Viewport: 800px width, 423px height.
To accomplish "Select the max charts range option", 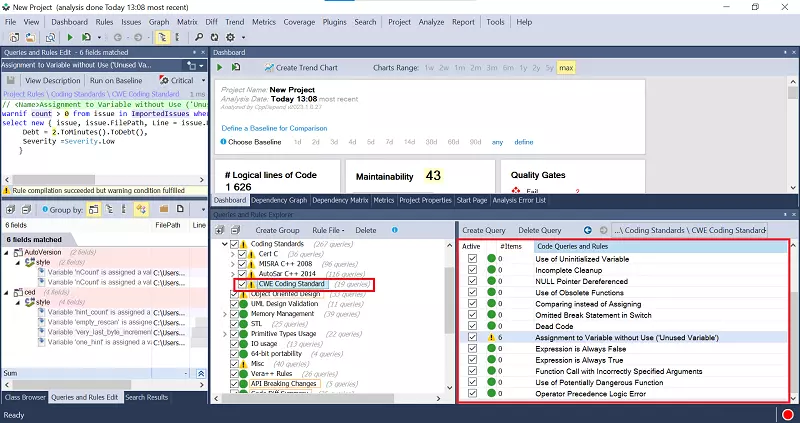I will 566,68.
